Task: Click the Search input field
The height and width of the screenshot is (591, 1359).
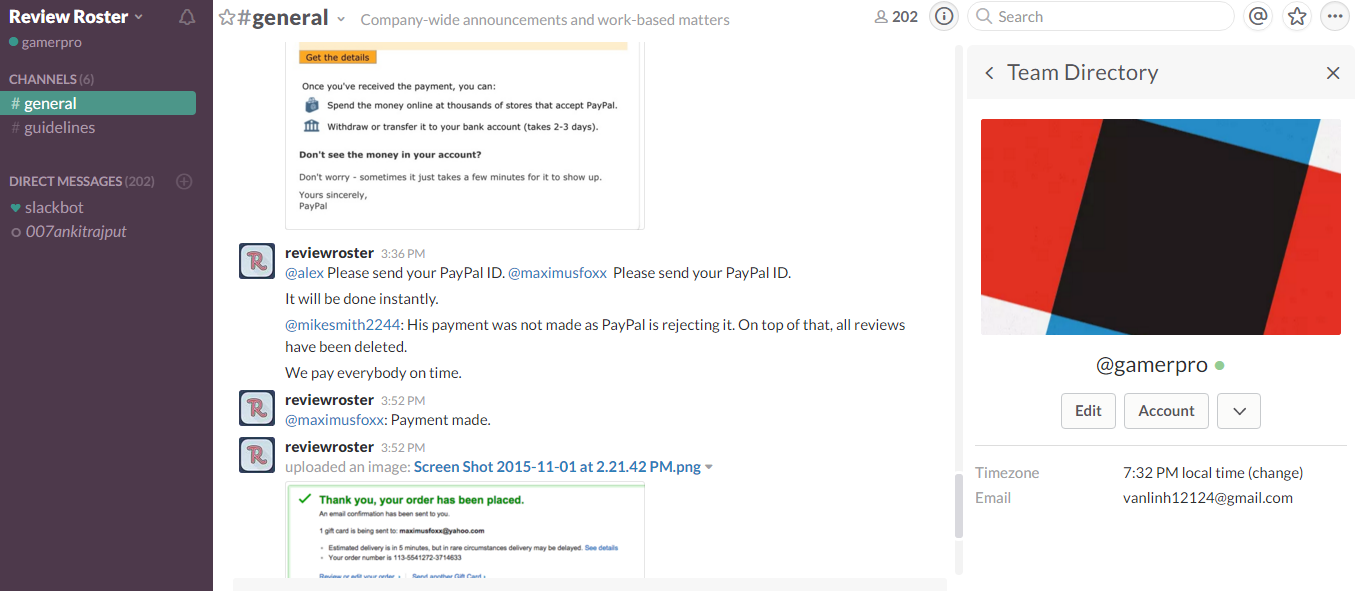Action: pyautogui.click(x=1110, y=16)
